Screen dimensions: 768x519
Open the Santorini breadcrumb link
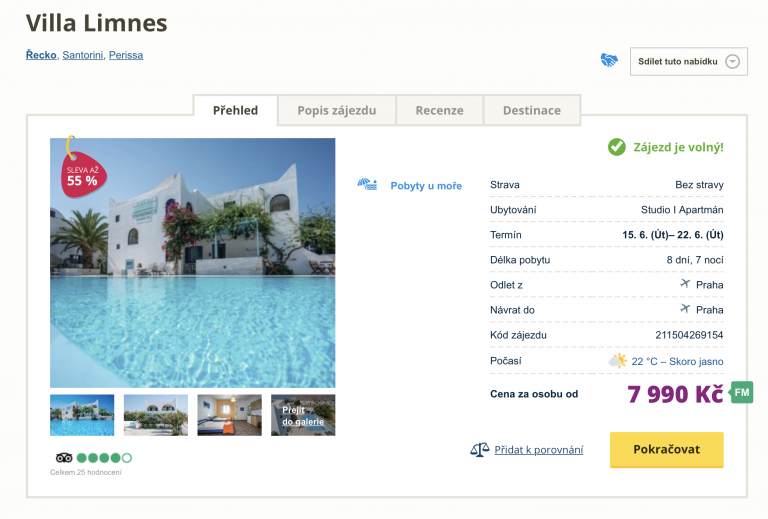coord(82,55)
